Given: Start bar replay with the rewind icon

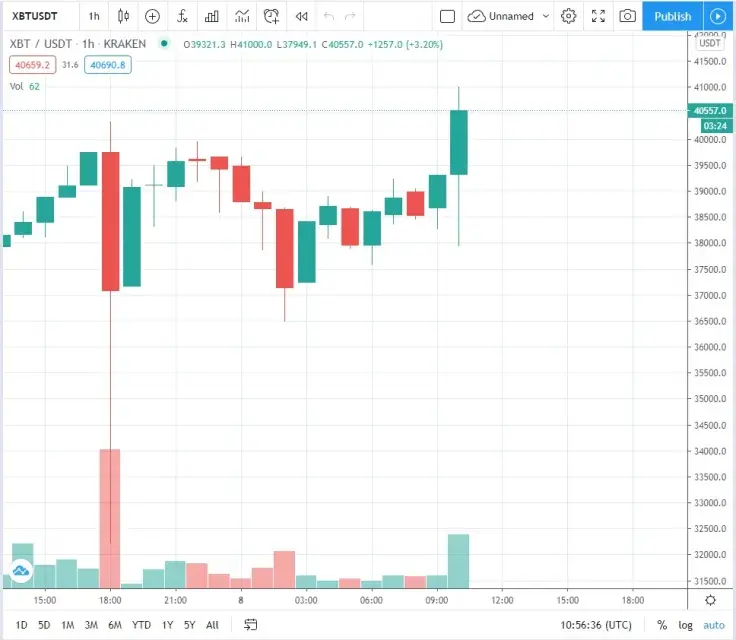Looking at the screenshot, I should point(301,16).
